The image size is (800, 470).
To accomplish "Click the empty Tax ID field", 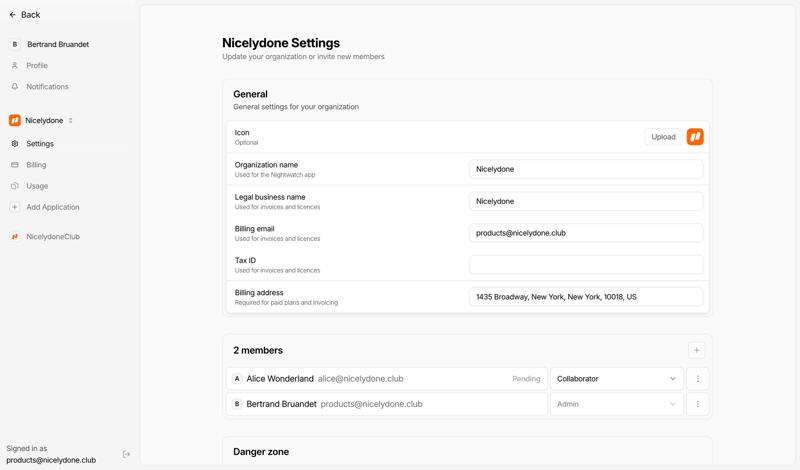I will pos(586,265).
